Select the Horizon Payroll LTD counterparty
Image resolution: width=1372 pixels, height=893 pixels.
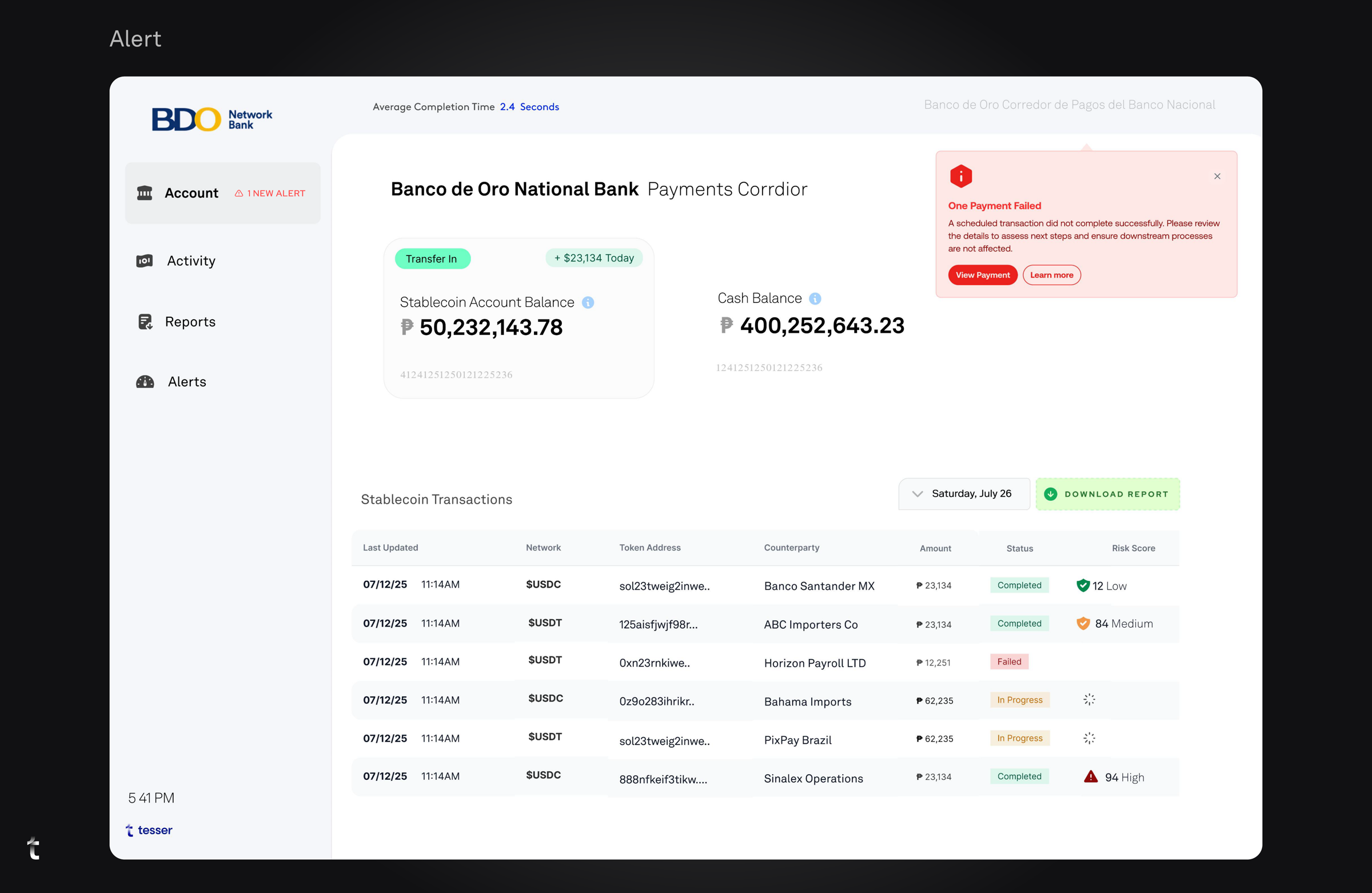815,663
